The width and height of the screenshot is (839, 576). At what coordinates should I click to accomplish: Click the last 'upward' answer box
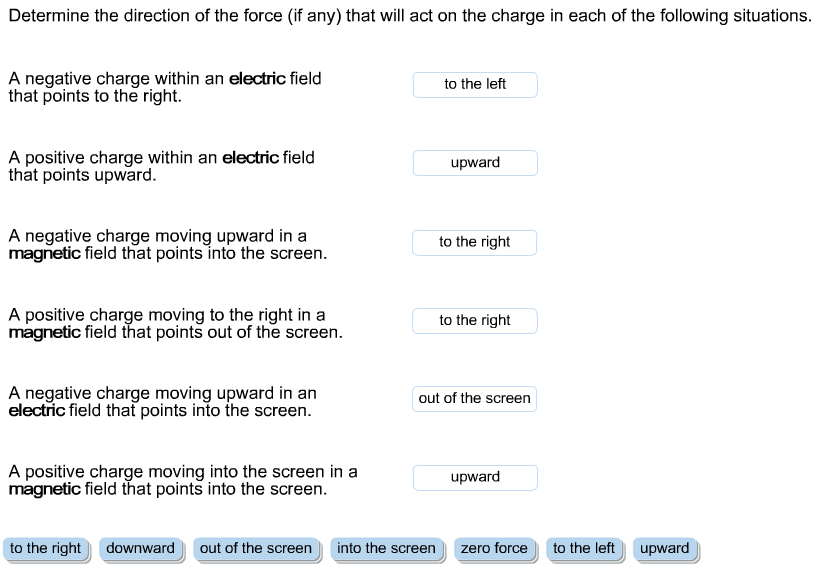click(x=475, y=477)
